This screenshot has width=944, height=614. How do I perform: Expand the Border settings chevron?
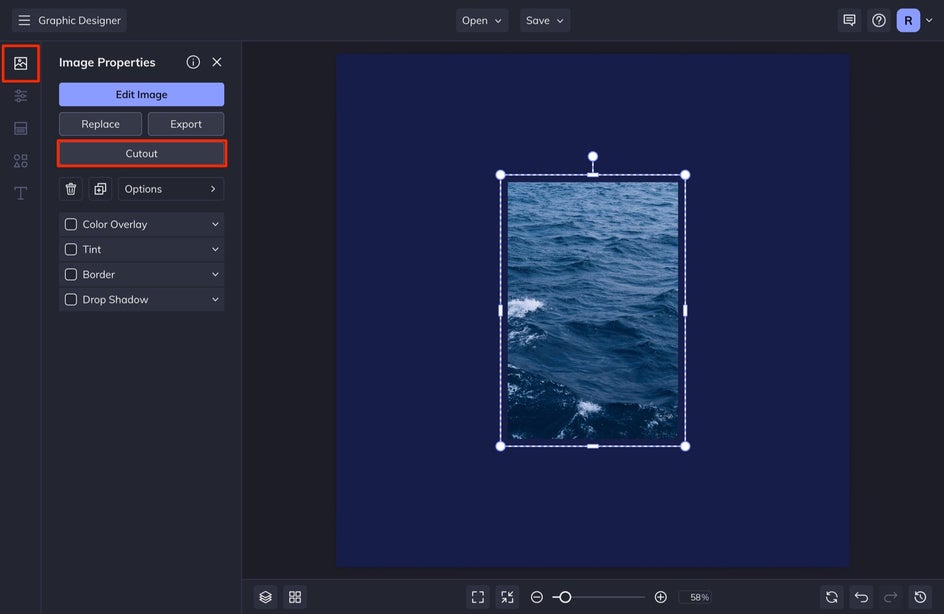click(x=215, y=275)
